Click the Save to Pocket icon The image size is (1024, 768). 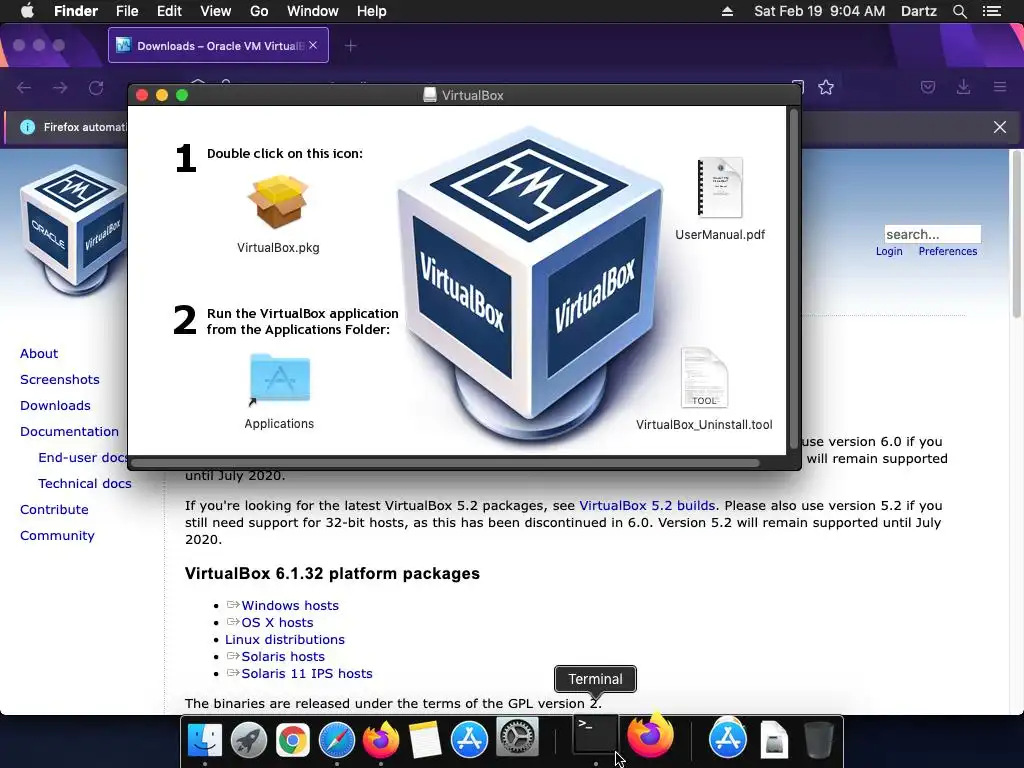click(928, 87)
